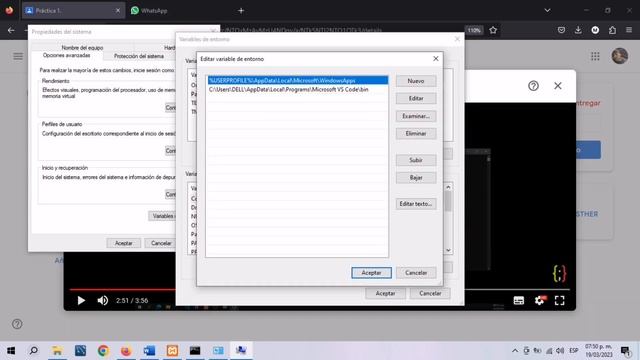
Task: Click Aceptar in Propiedades del sistema
Action: click(123, 243)
